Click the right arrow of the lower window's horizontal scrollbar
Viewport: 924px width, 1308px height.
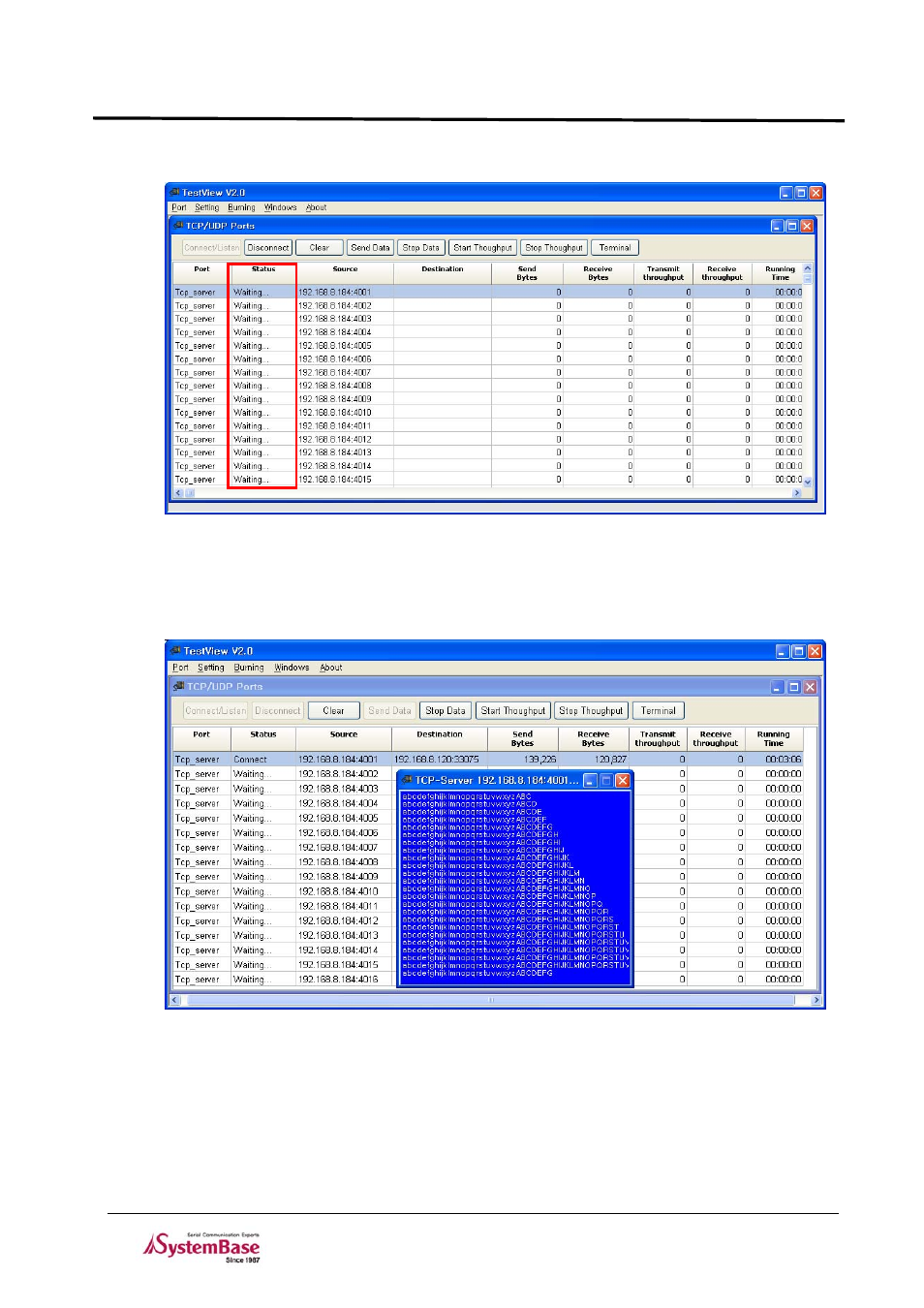click(x=816, y=1000)
